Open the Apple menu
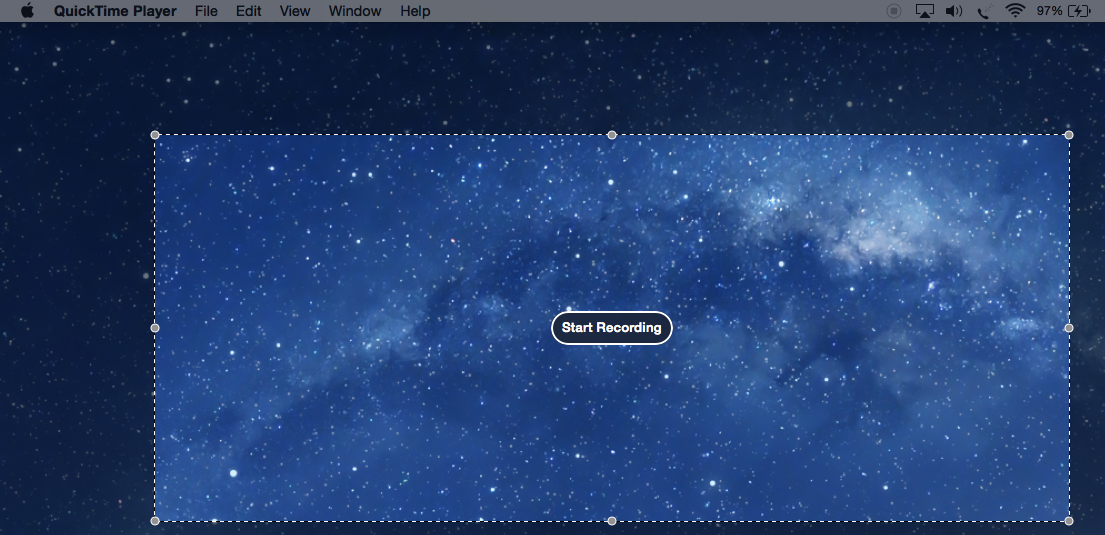 click(x=27, y=11)
